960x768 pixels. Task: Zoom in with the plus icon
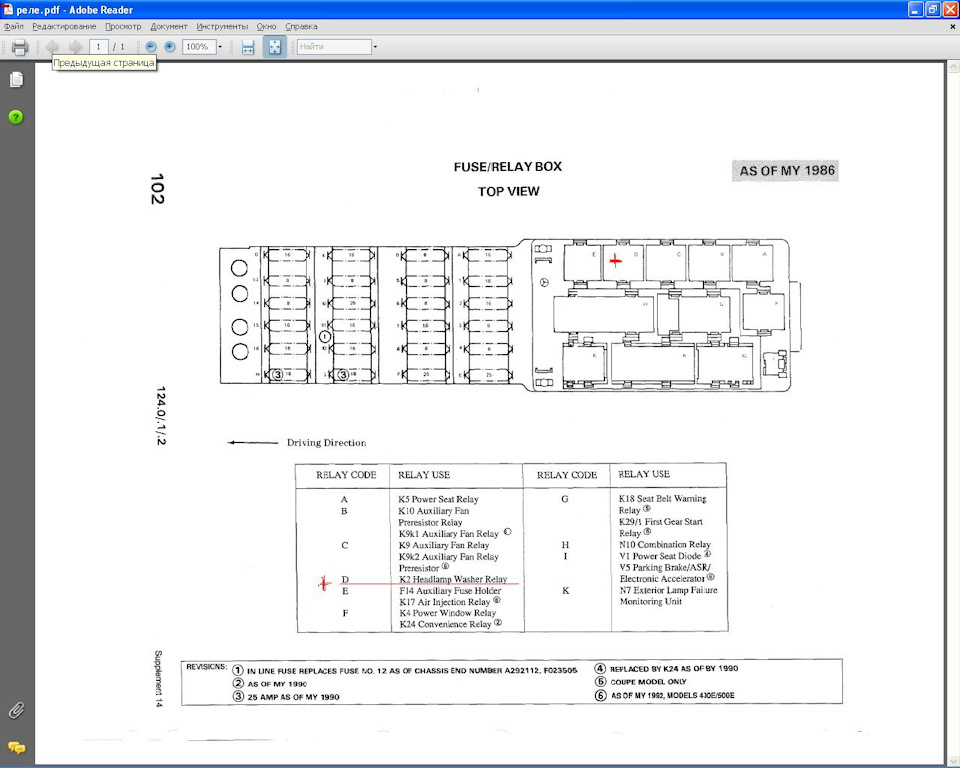tap(170, 47)
